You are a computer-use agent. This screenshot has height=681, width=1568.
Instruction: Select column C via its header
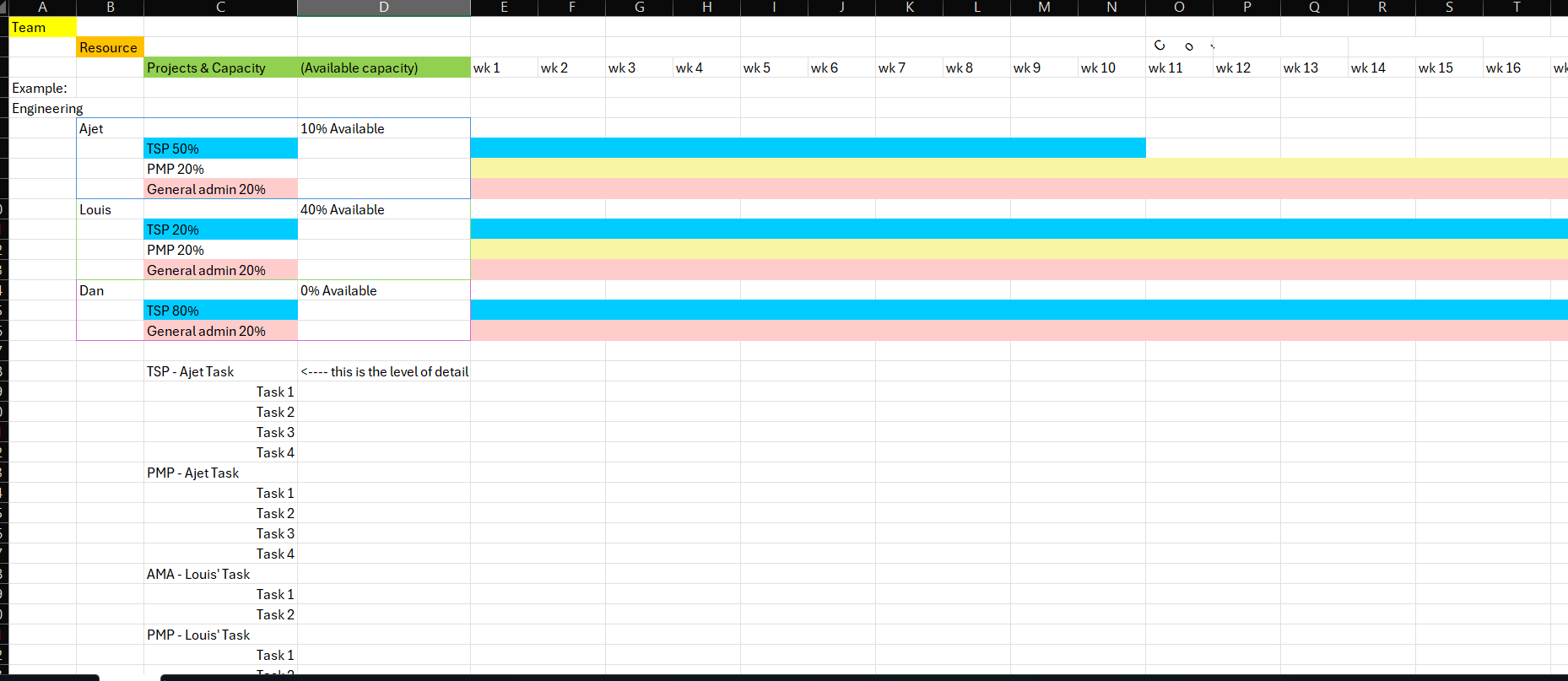pyautogui.click(x=220, y=8)
